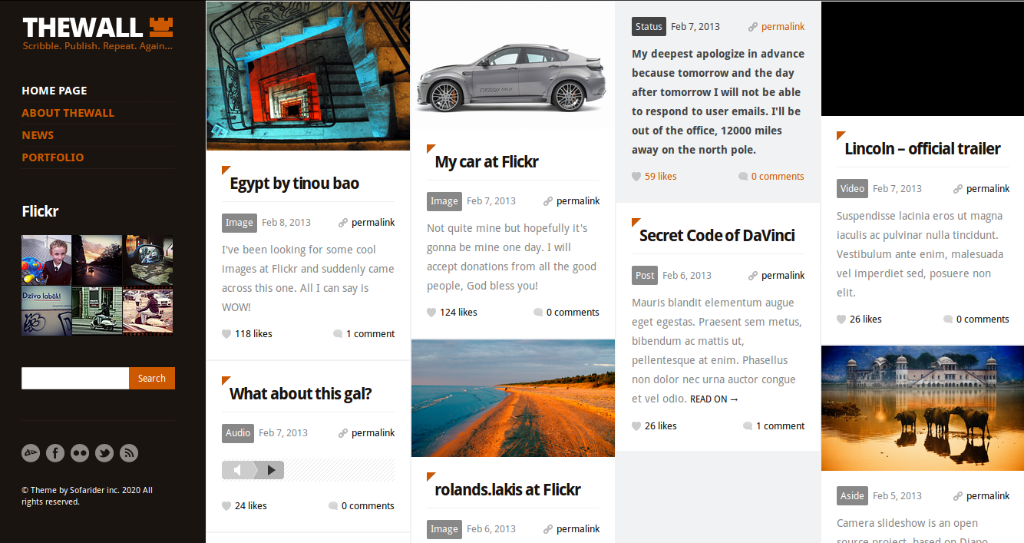Open the ABOUT THEWALL menu item

click(68, 112)
